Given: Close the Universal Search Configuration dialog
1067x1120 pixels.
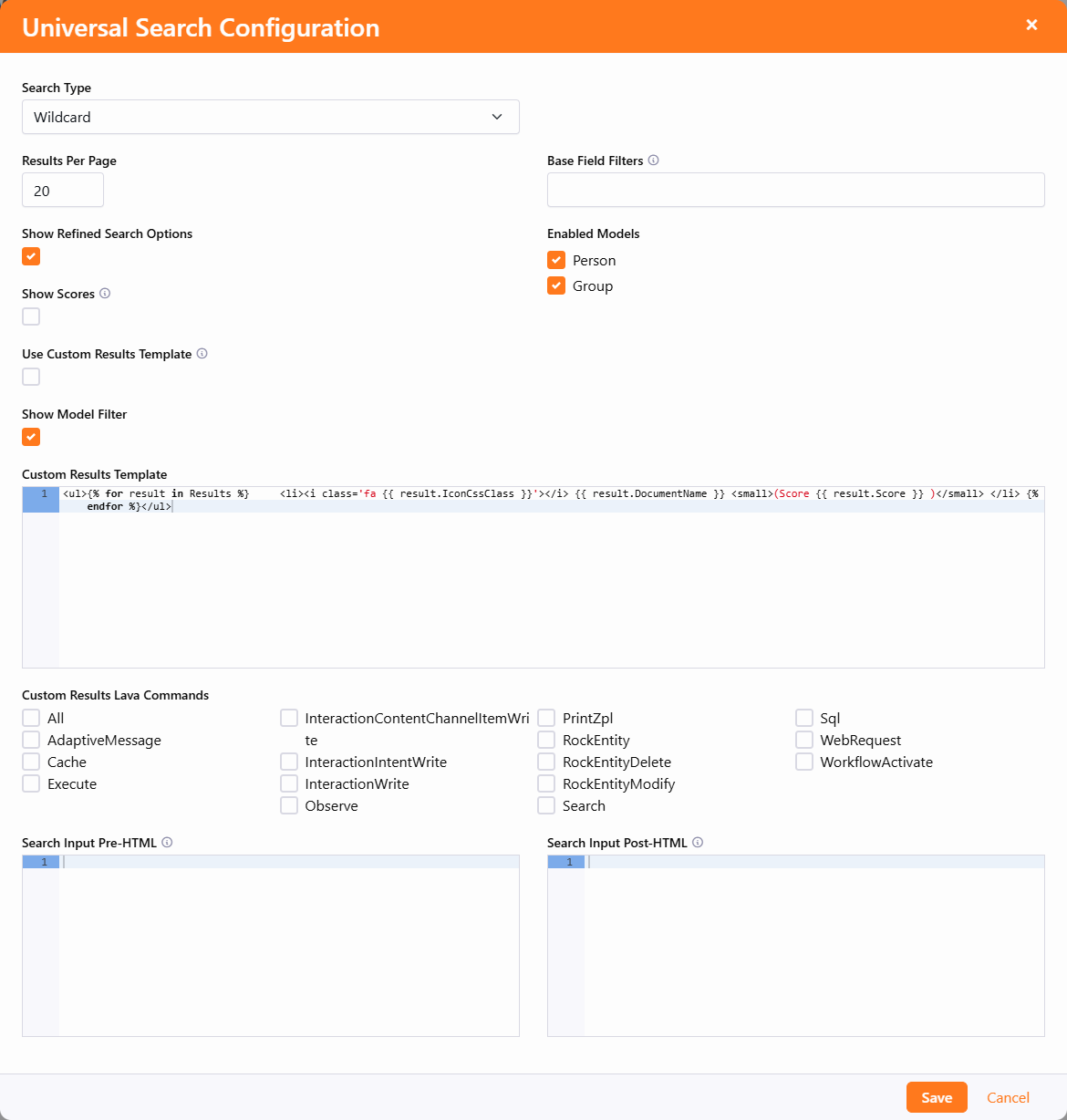Looking at the screenshot, I should 1031,26.
